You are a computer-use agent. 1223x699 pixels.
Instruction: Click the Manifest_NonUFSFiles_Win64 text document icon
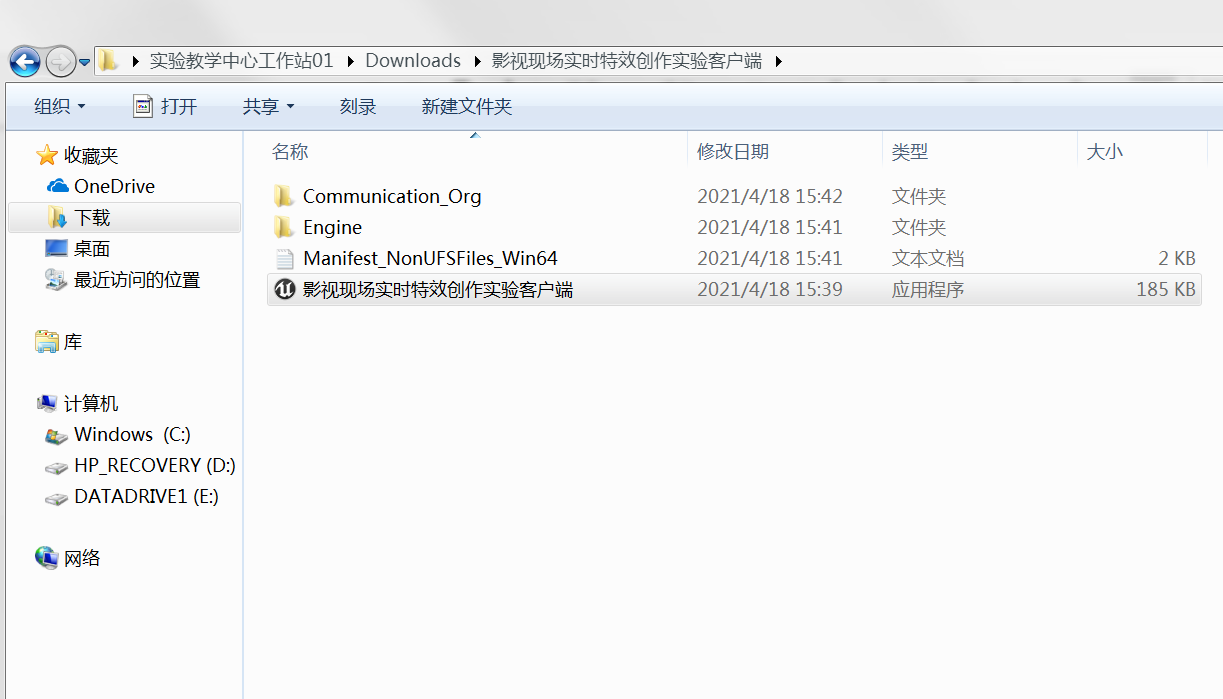click(285, 259)
